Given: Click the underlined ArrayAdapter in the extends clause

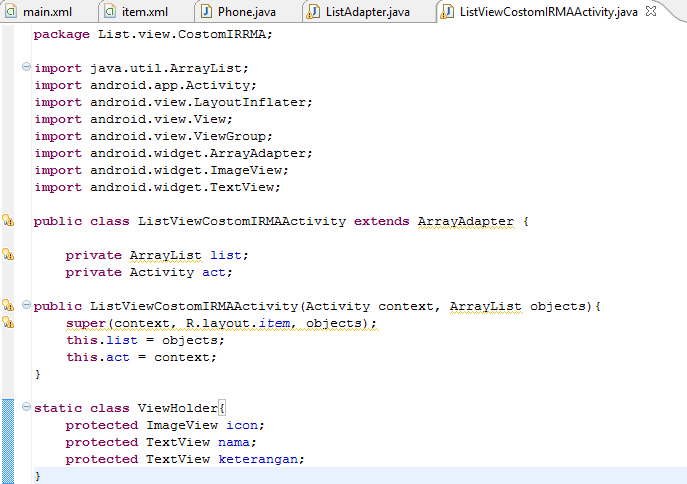Looking at the screenshot, I should click(466, 221).
